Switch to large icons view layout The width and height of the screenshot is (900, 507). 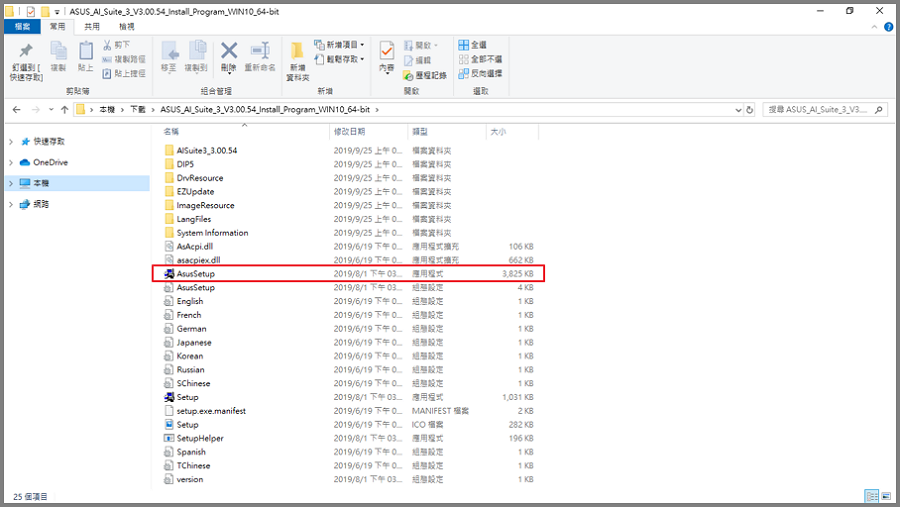887,496
